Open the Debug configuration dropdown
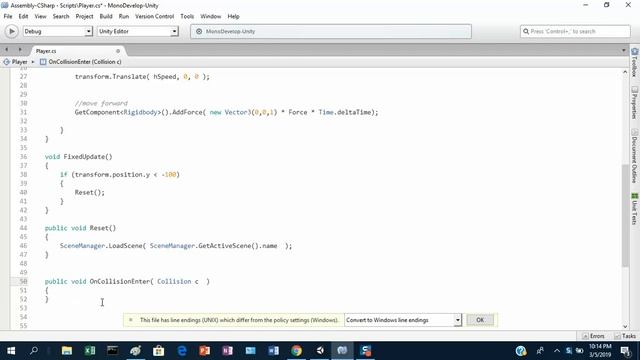 pyautogui.click(x=57, y=31)
